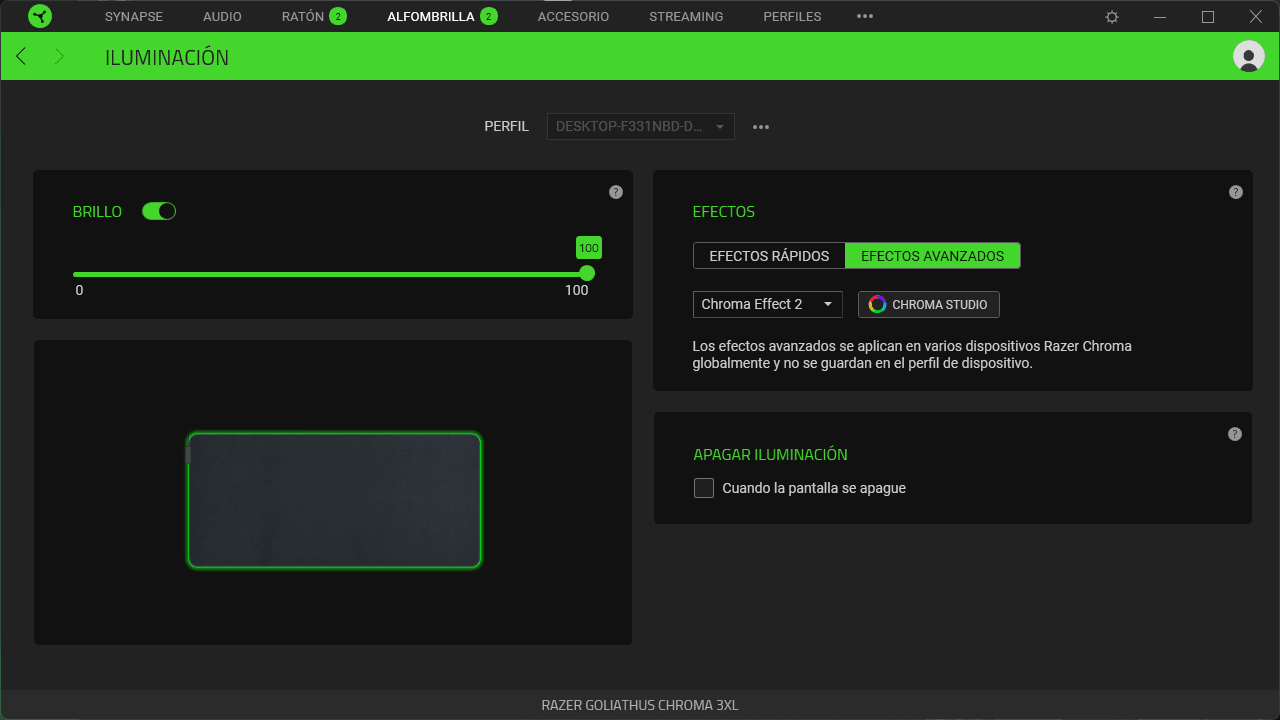
Task: Click the Ratón badge showing 2
Action: (338, 16)
